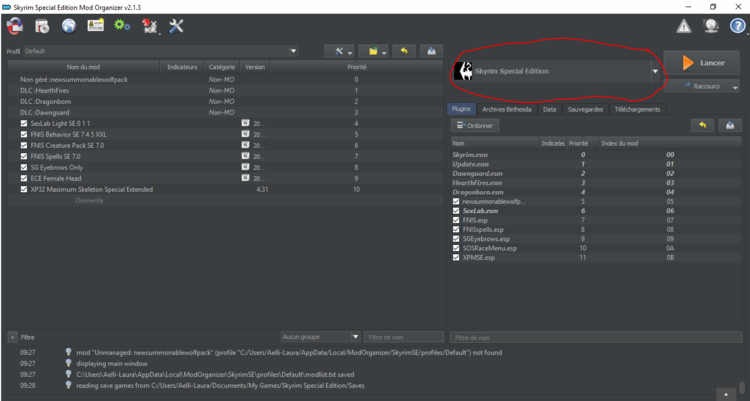This screenshot has width=750, height=401.
Task: Open the Raccourci shortcut dropdown
Action: coord(702,86)
